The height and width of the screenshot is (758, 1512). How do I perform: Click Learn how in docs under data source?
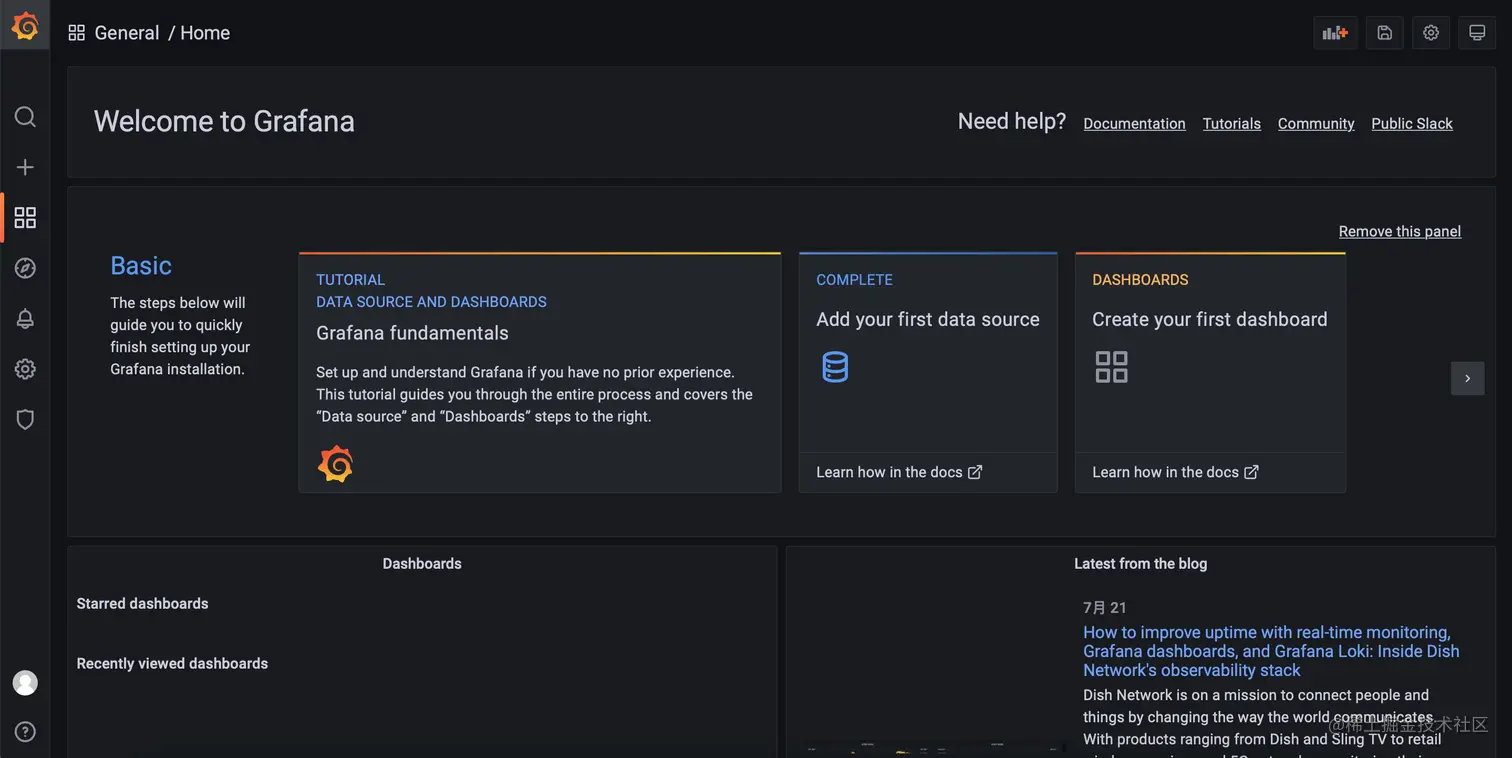click(899, 472)
